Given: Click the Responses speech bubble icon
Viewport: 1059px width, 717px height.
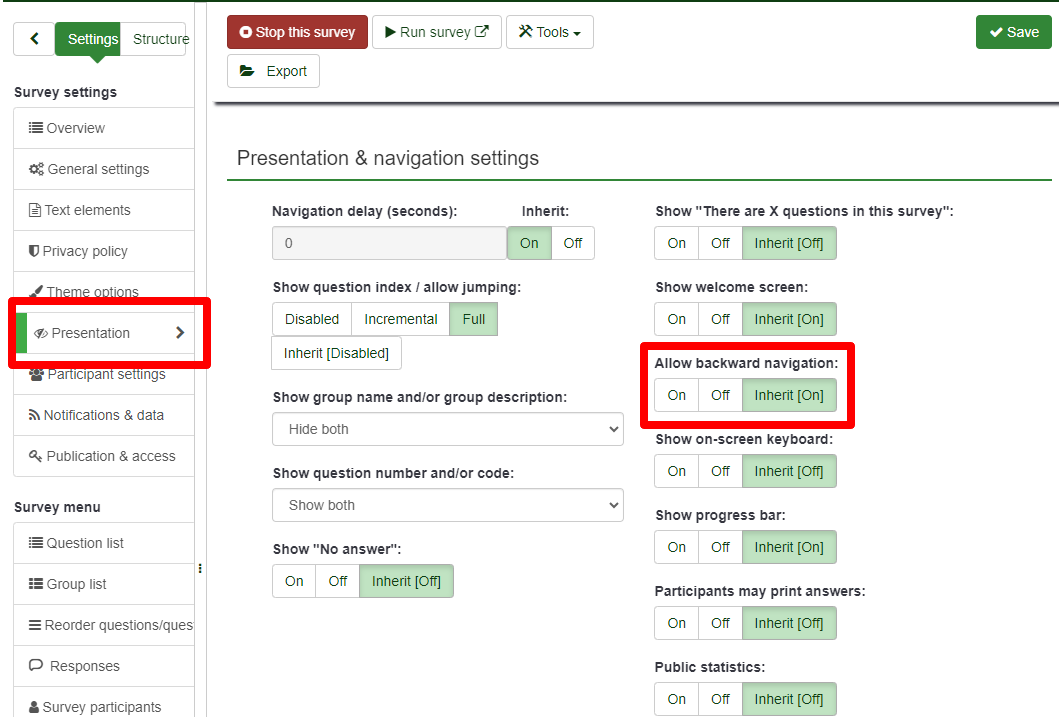Looking at the screenshot, I should coord(36,666).
